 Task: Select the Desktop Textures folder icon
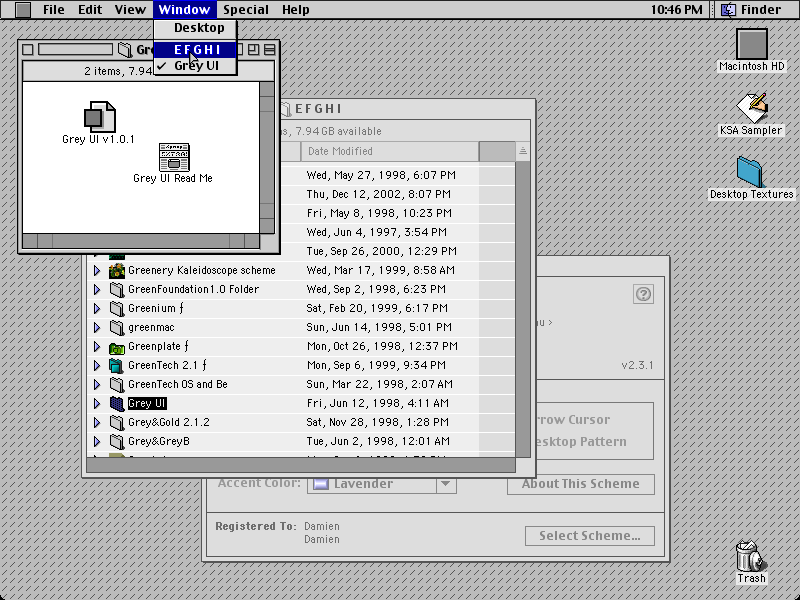(x=749, y=171)
